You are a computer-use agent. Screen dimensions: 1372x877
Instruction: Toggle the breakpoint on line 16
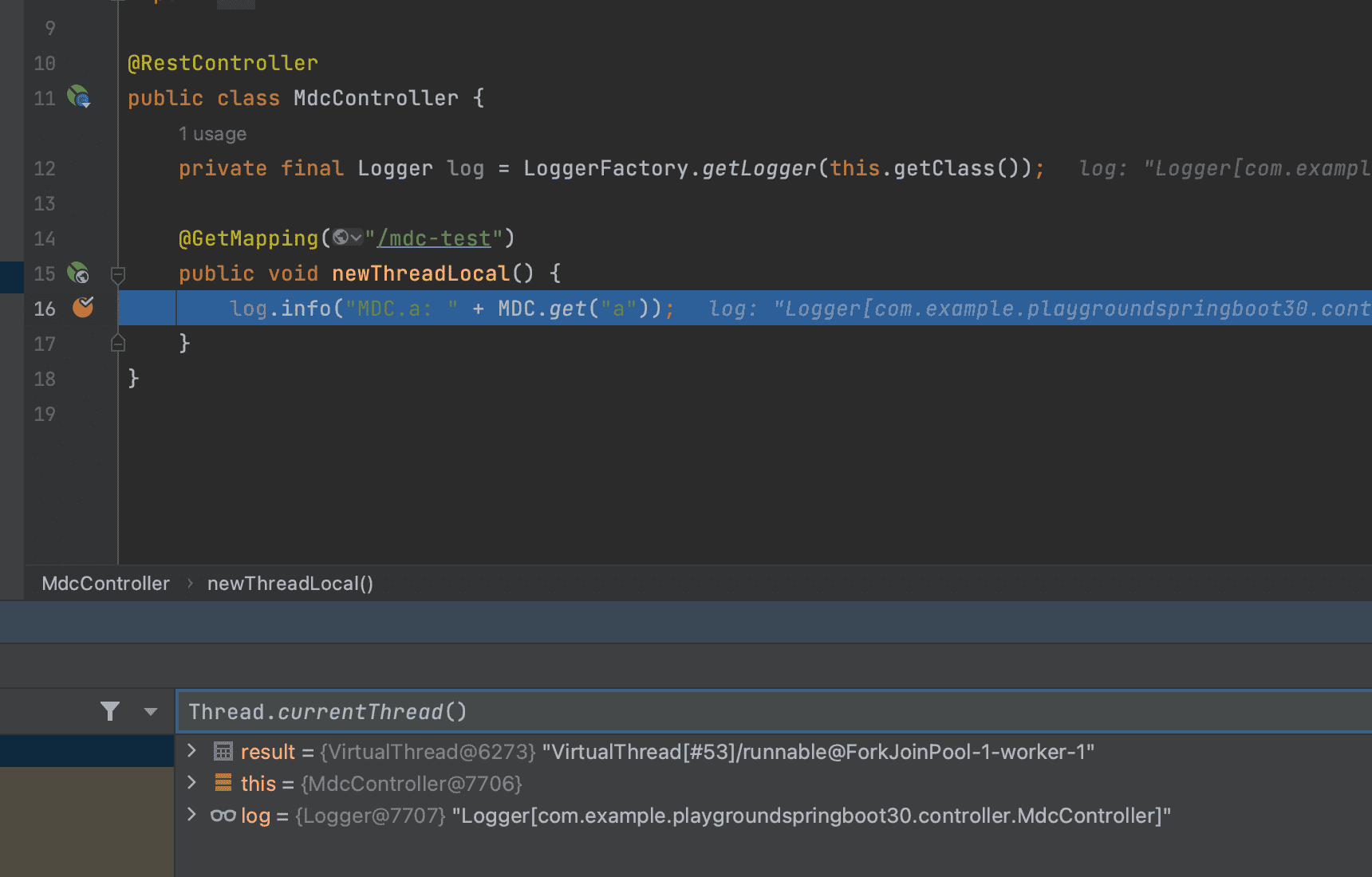pos(83,307)
